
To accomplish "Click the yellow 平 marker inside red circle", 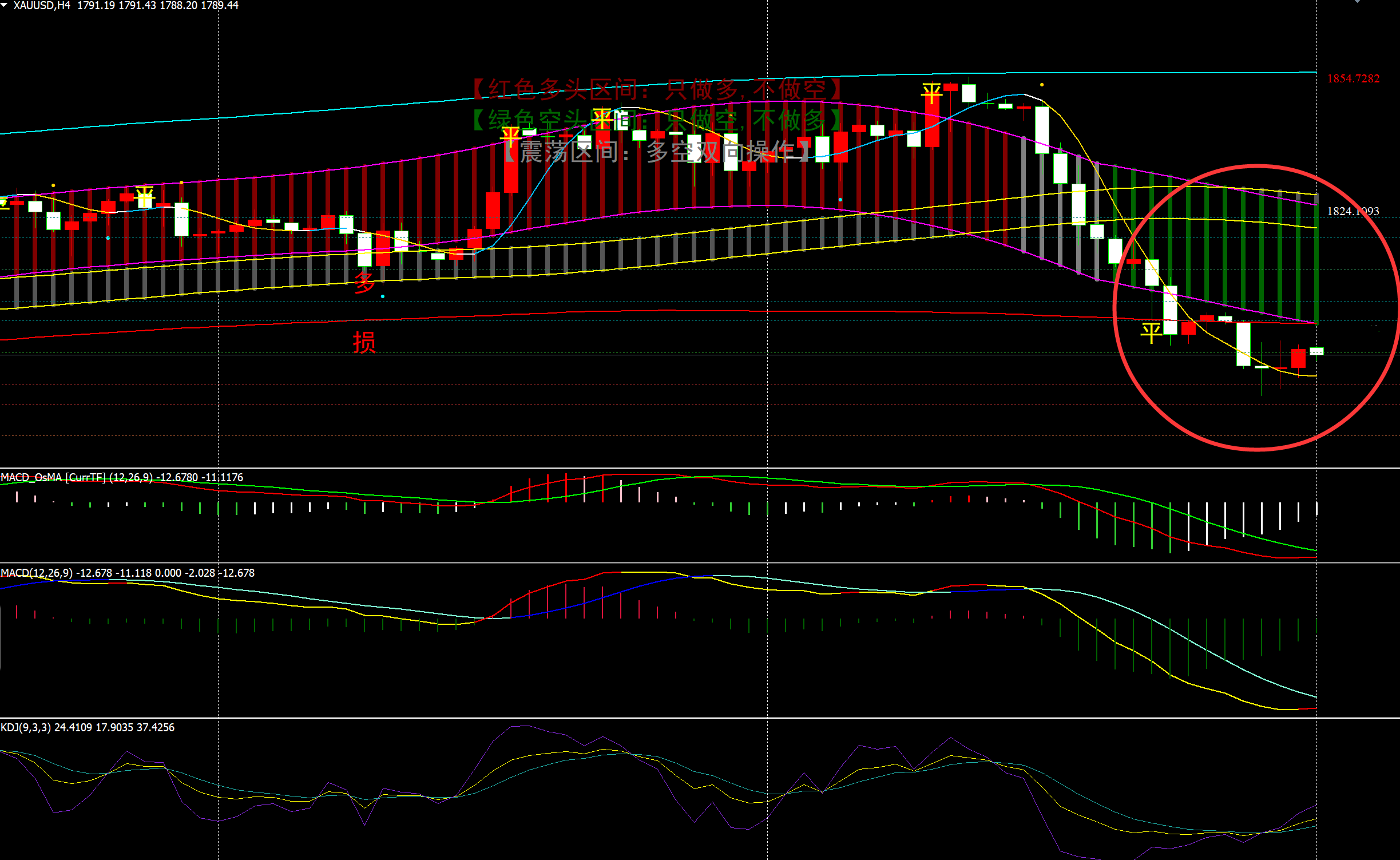I will tap(1151, 332).
